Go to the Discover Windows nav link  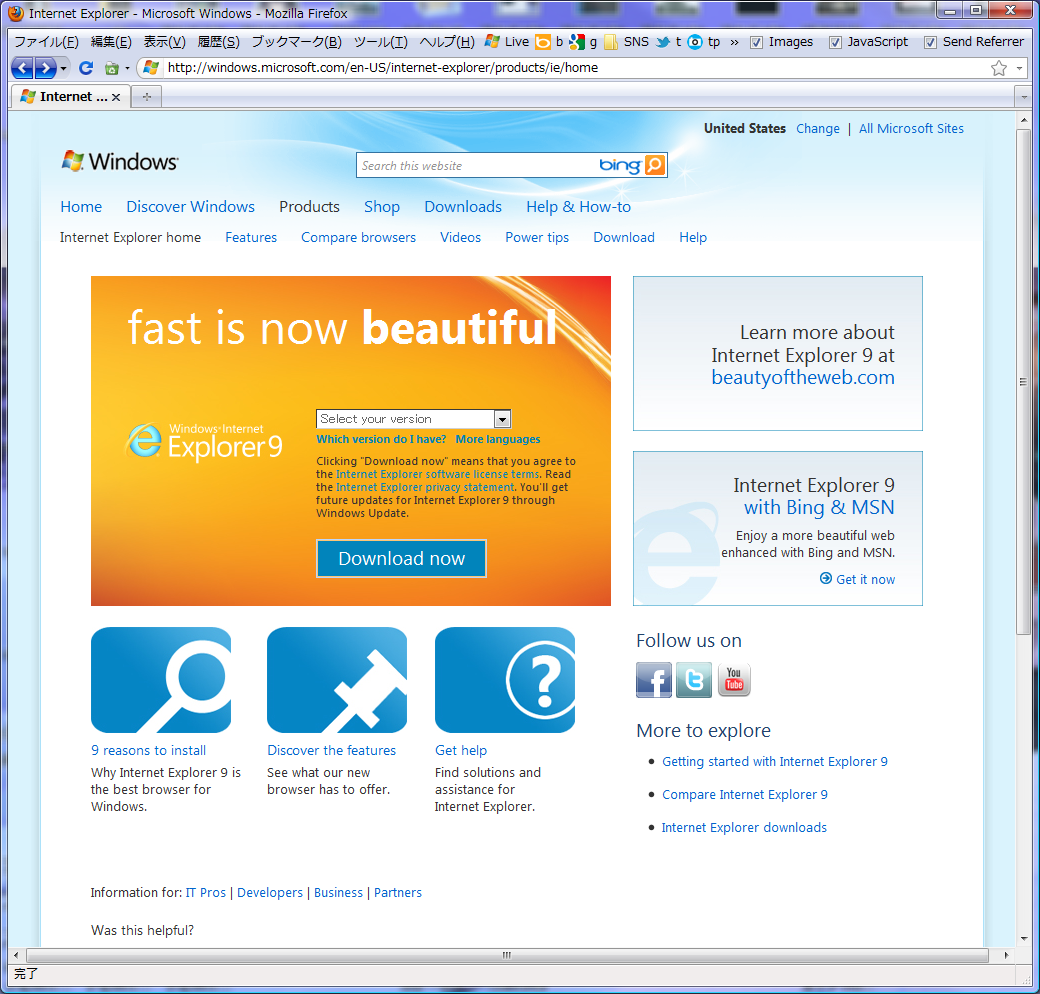[190, 207]
